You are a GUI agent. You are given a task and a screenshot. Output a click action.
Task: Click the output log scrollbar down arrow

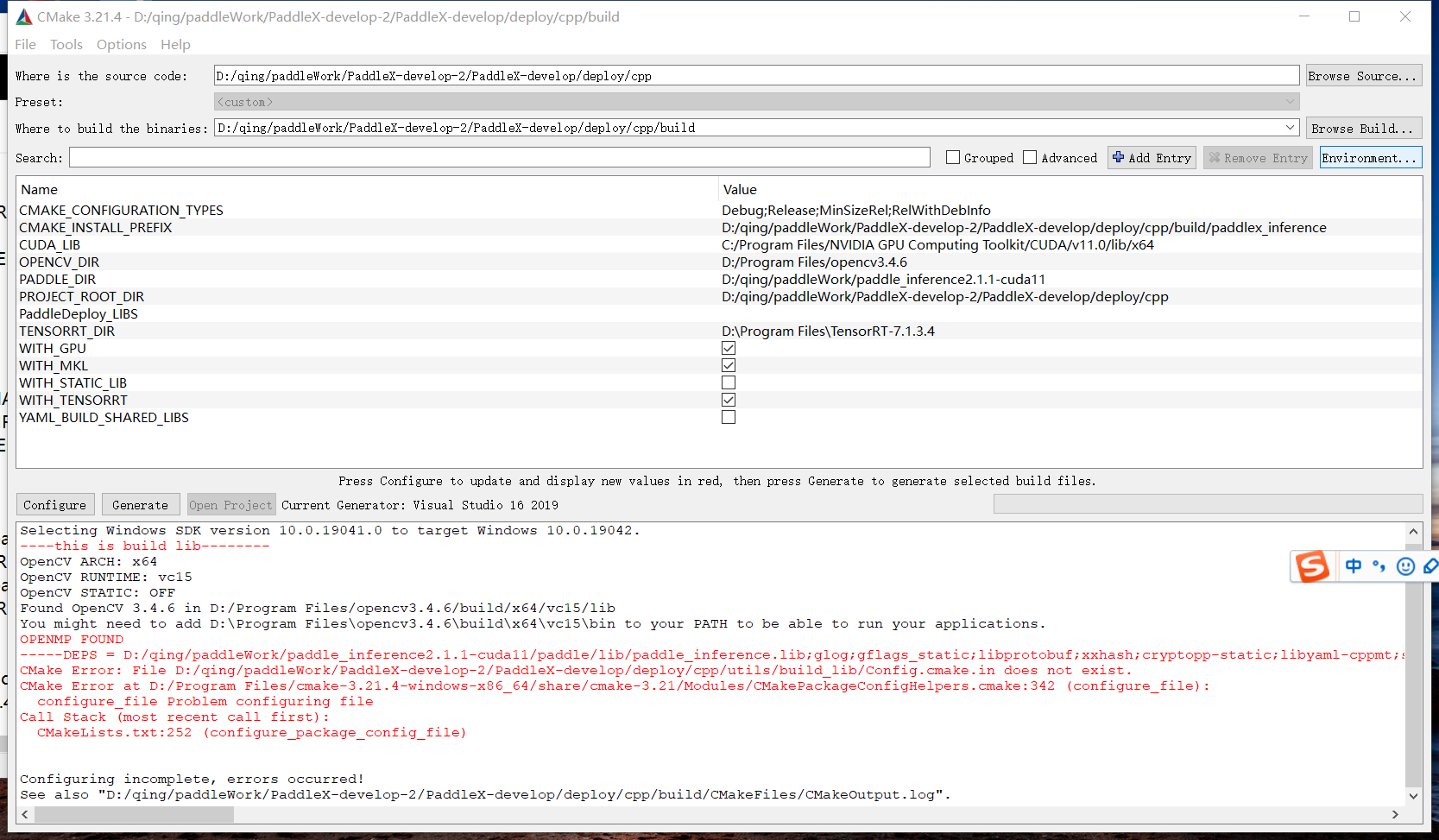pos(1413,796)
